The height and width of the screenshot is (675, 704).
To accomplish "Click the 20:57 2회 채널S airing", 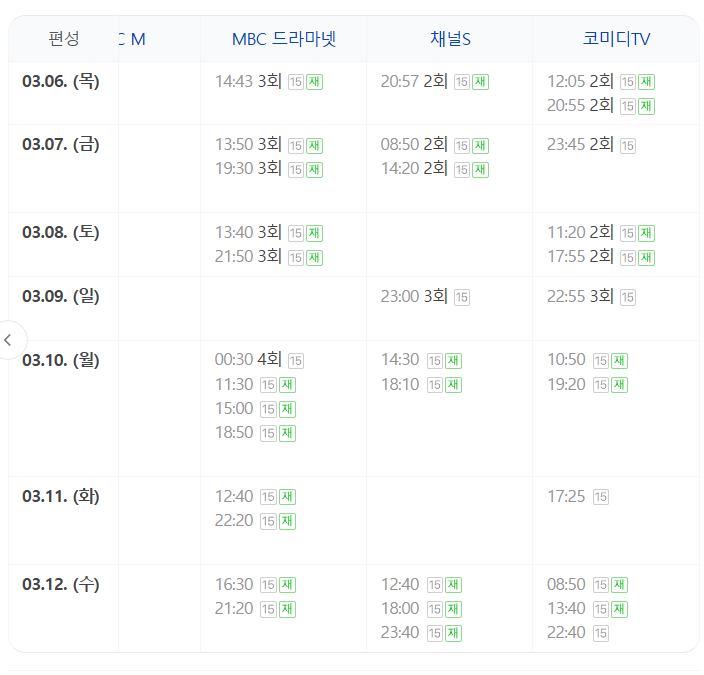I will tap(414, 81).
